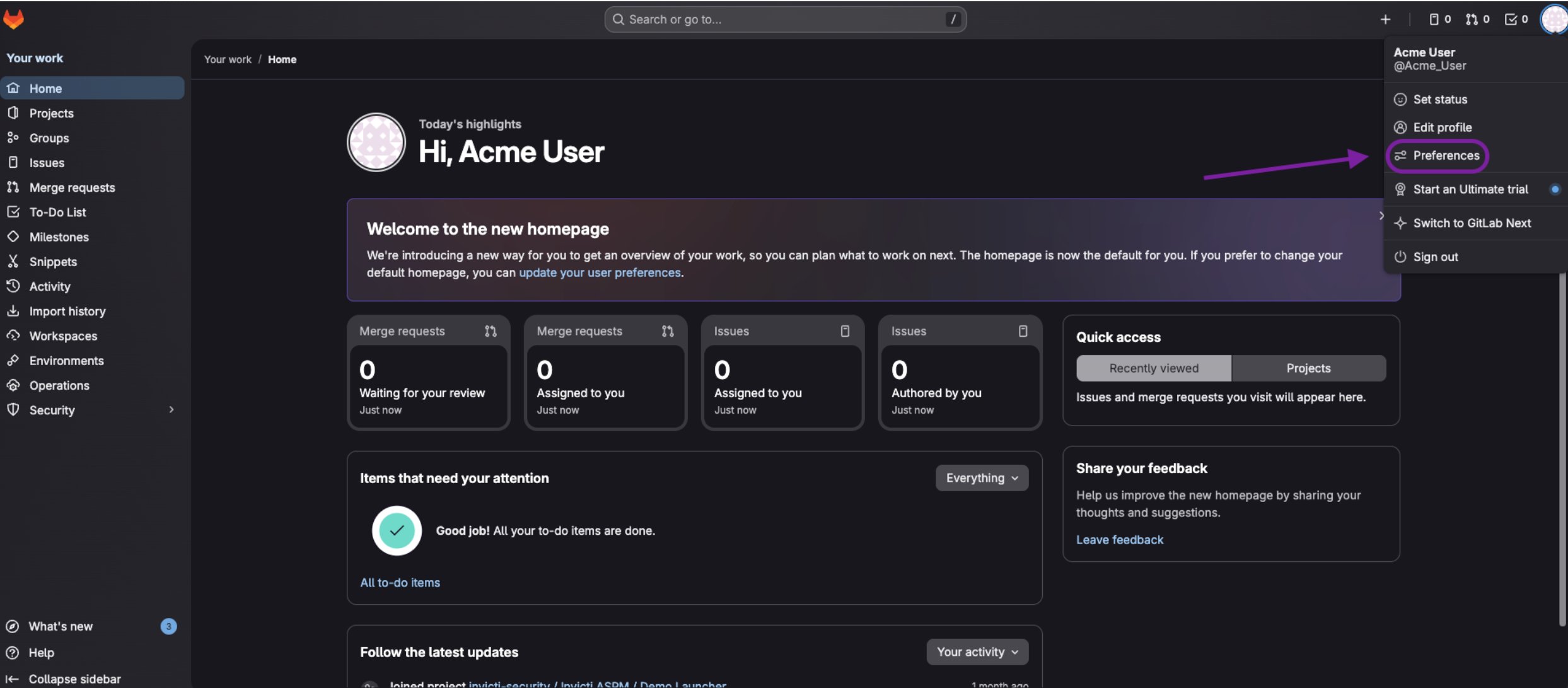1568x688 pixels.
Task: Select Sign out in user menu
Action: 1435,257
